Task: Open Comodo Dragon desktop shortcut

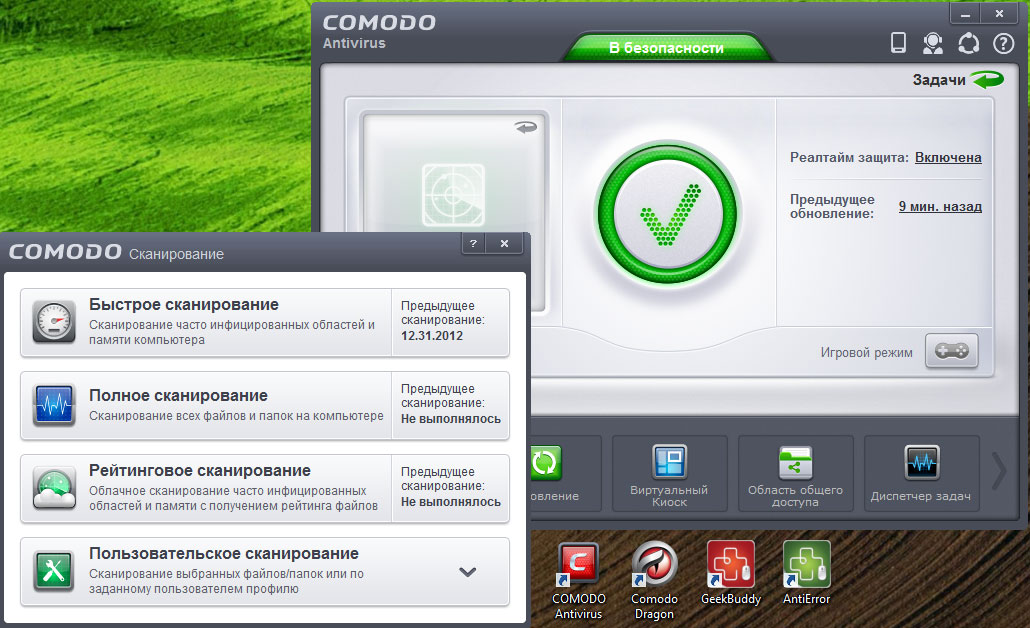Action: pyautogui.click(x=654, y=581)
